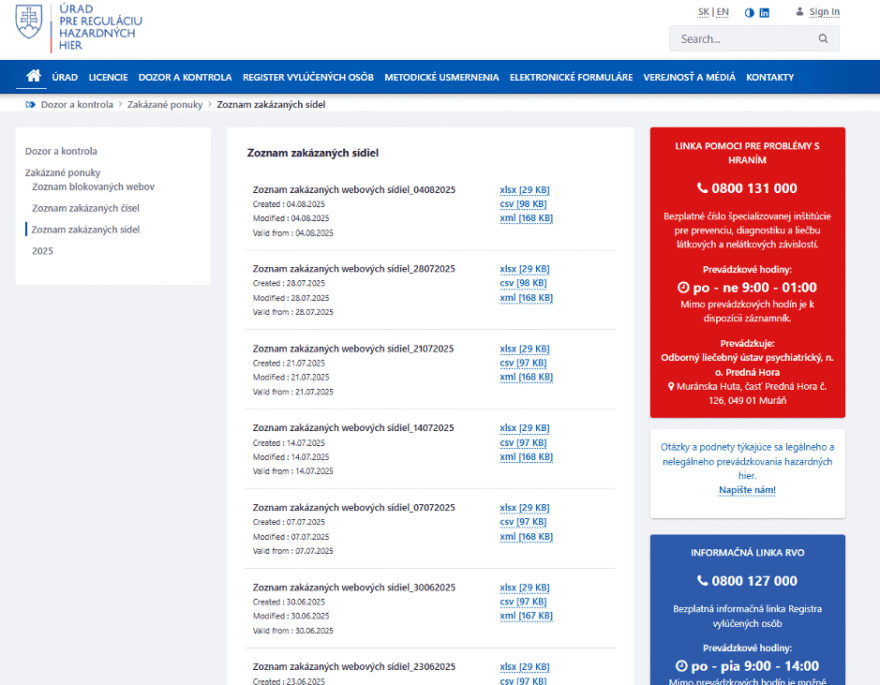Click the search magnifier icon

click(x=823, y=39)
